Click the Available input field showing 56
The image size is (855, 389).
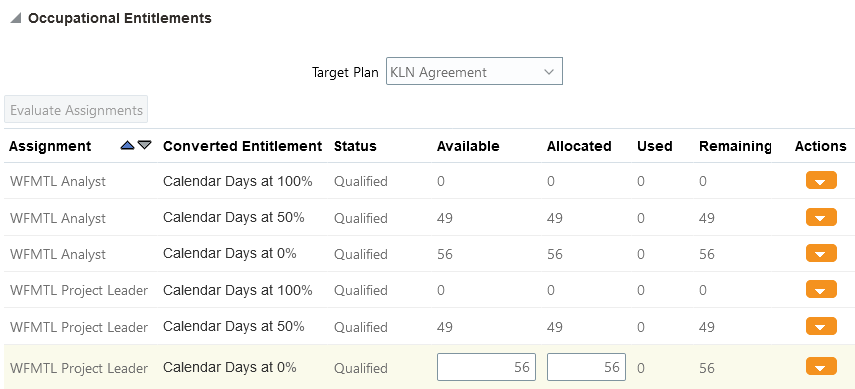pyautogui.click(x=486, y=367)
